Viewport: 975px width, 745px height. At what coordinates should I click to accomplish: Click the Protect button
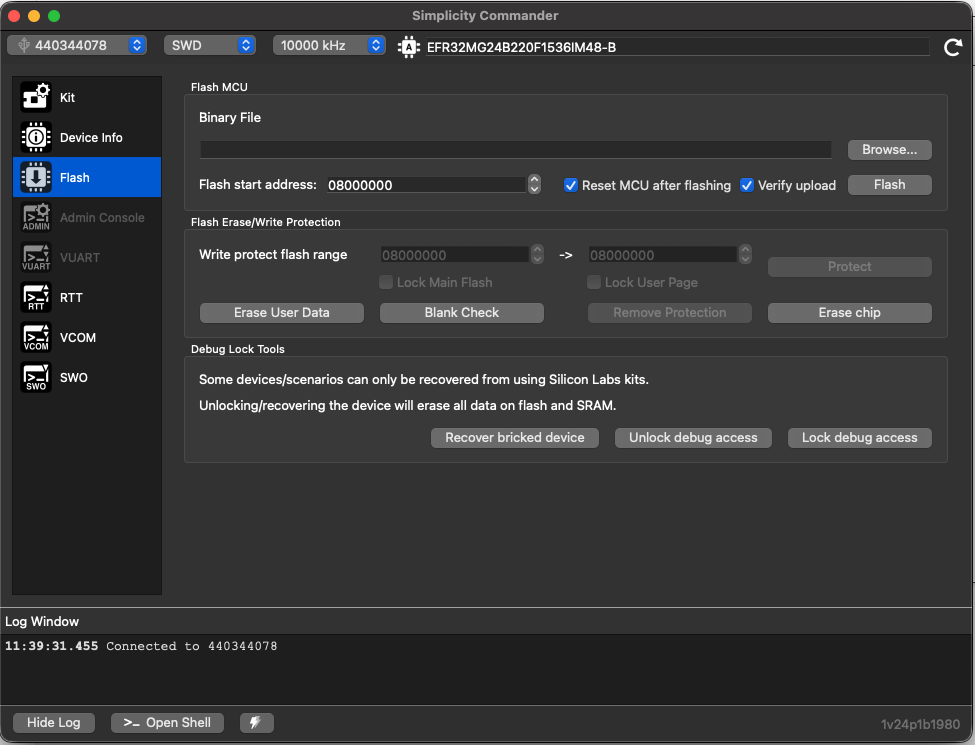[x=849, y=267]
